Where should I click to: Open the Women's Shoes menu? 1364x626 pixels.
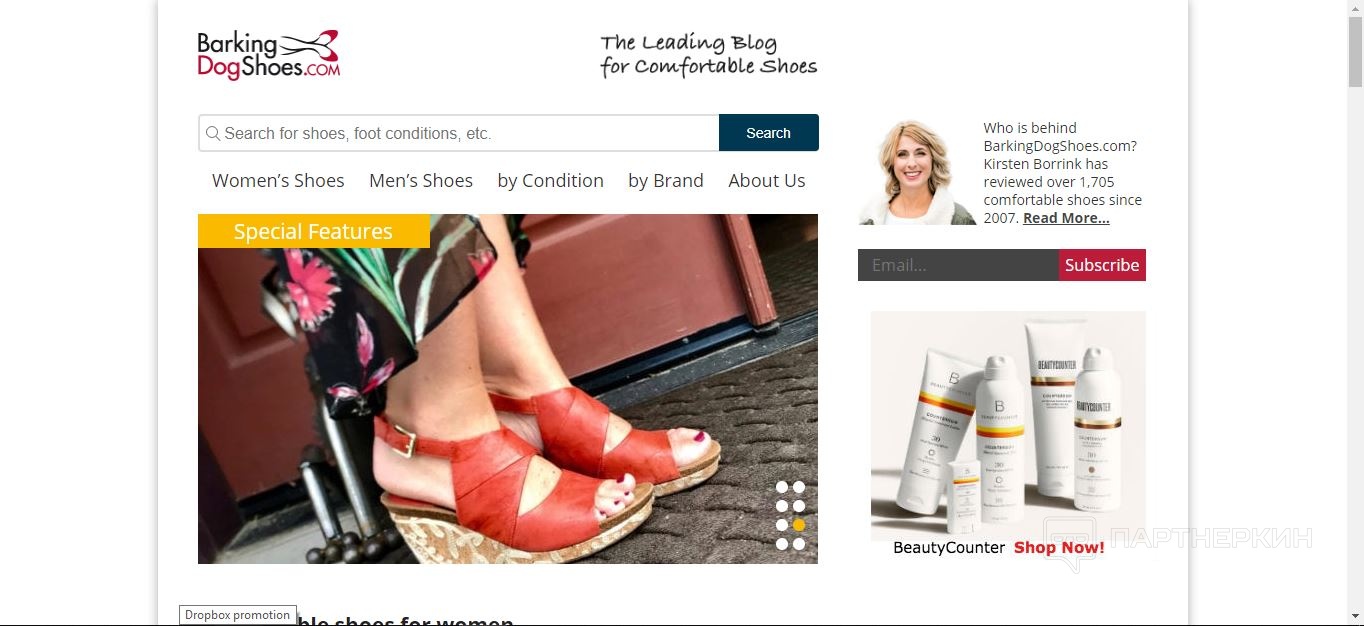pyautogui.click(x=278, y=181)
